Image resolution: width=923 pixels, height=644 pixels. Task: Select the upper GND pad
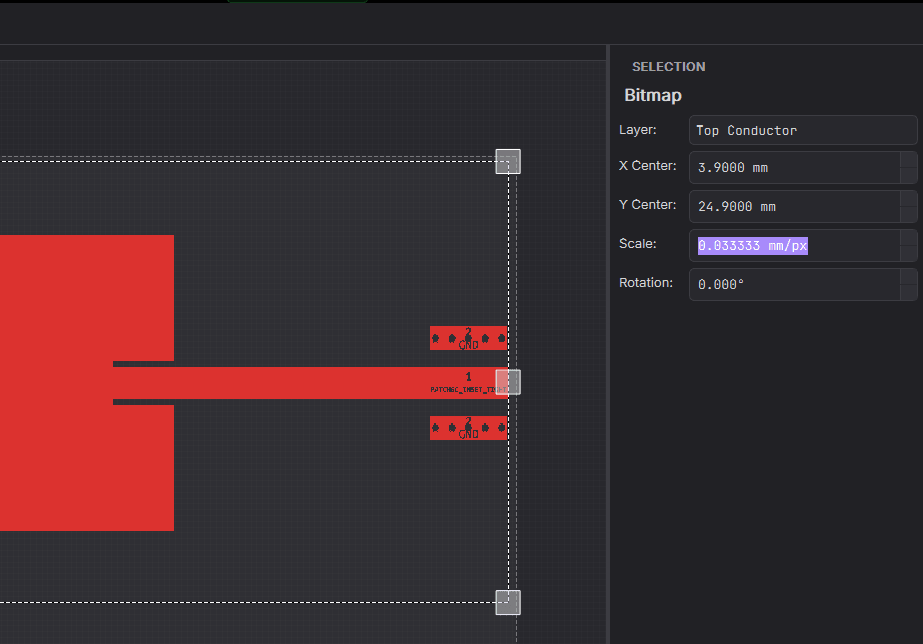469,338
